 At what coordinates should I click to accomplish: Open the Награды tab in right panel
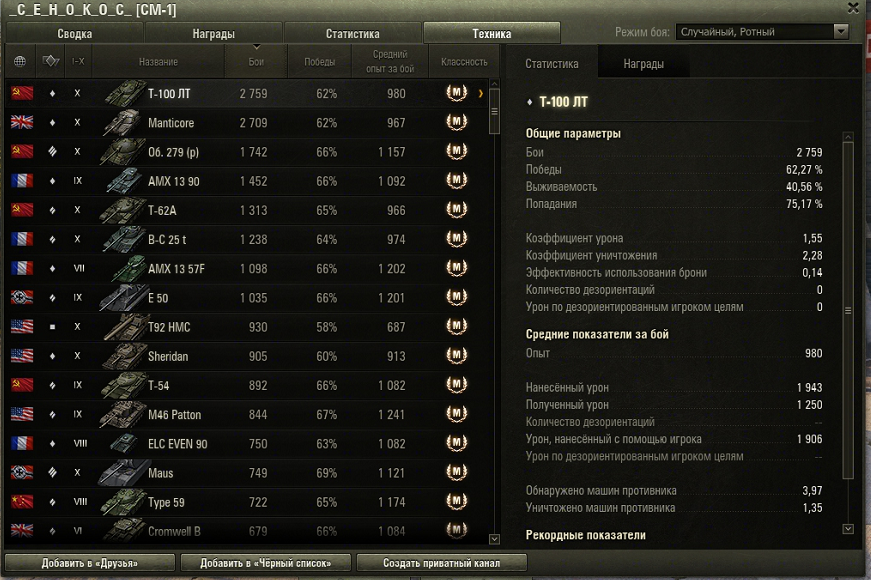pos(643,64)
